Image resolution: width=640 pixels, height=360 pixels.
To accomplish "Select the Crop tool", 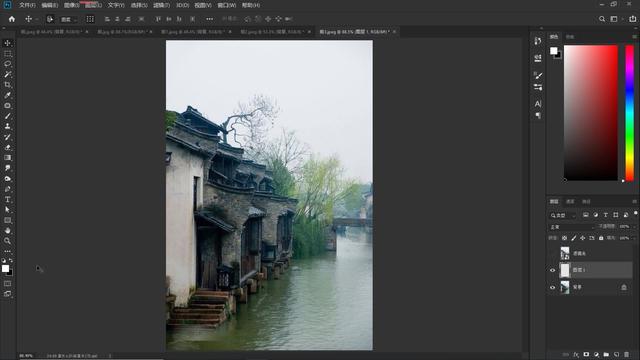I will (x=7, y=85).
